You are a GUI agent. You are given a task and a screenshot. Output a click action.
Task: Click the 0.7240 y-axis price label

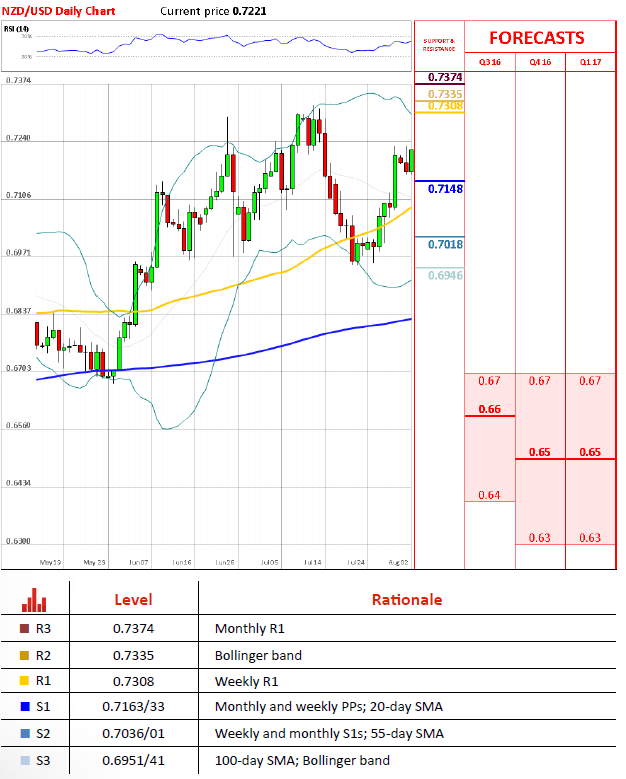click(18, 138)
